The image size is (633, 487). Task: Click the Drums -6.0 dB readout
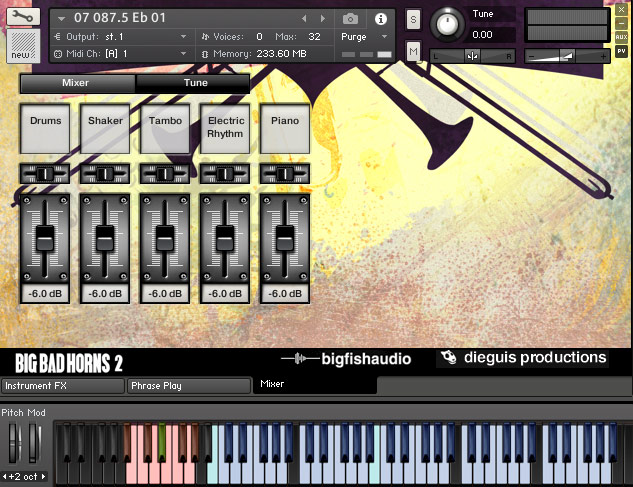tap(45, 294)
